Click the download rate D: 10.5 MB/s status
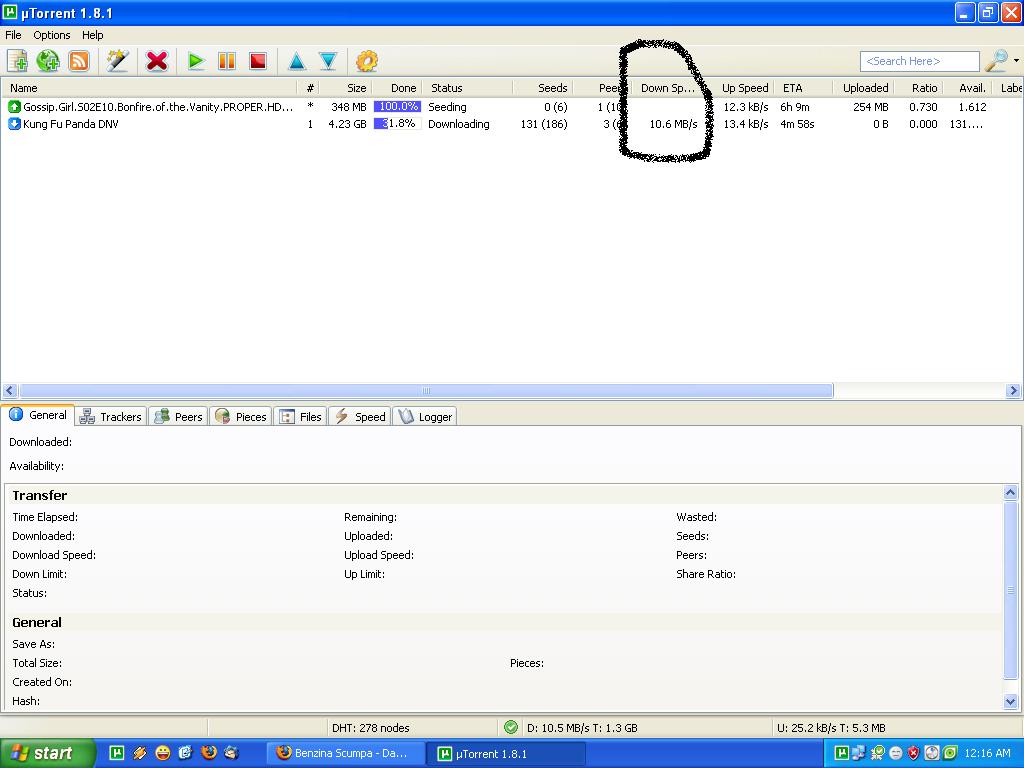This screenshot has height=768, width=1024. 582,728
